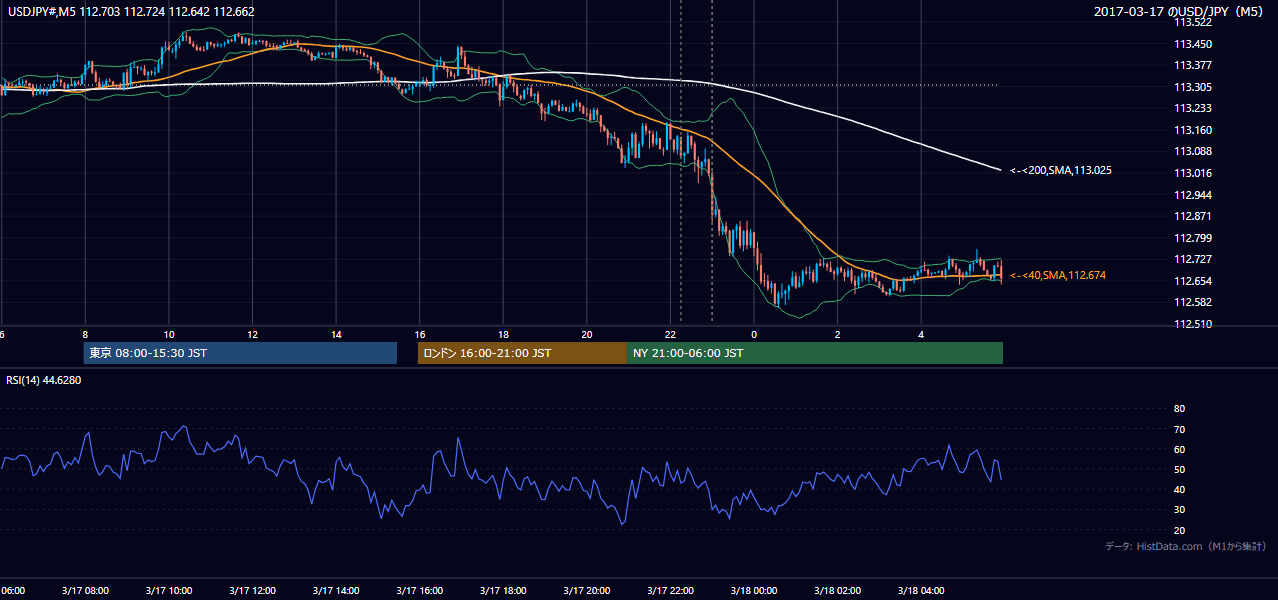Click the 113.522 price axis label

click(x=1192, y=22)
